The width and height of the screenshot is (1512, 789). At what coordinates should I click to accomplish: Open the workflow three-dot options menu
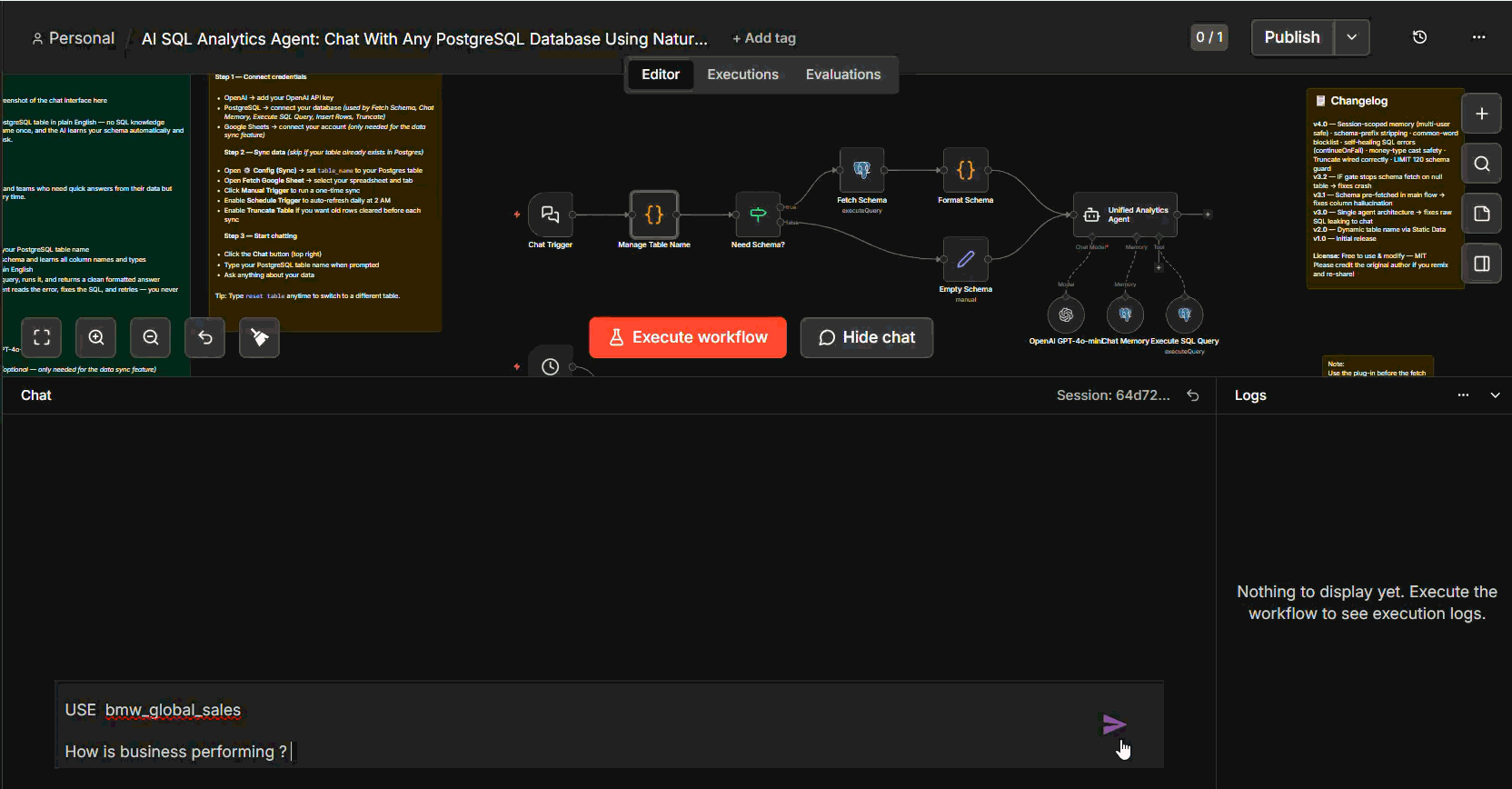1478,37
